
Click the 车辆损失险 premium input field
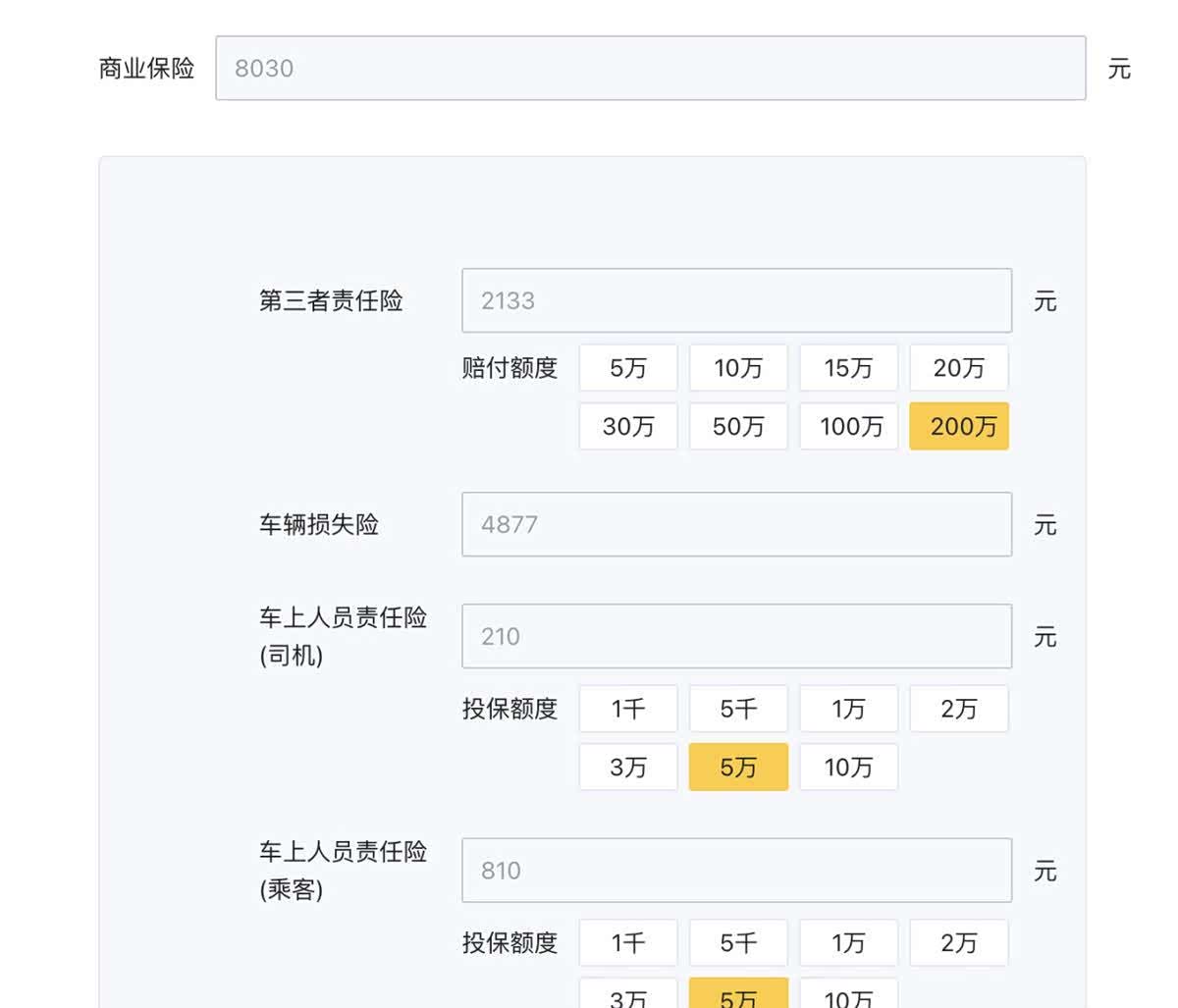736,524
